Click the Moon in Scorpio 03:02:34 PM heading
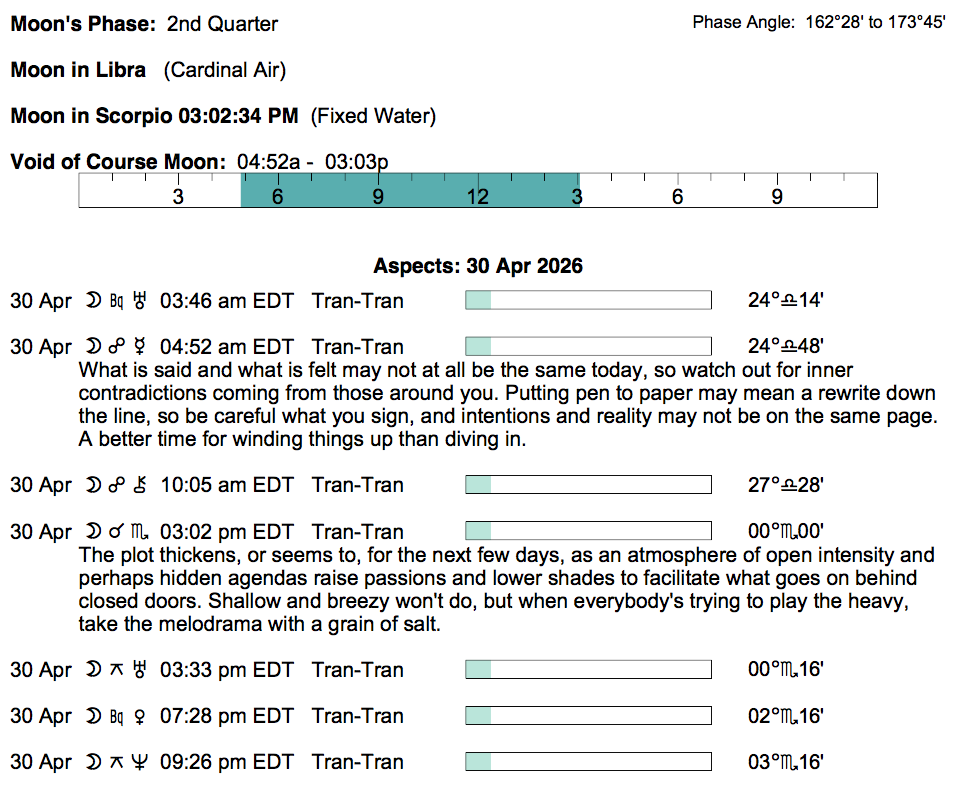This screenshot has height=790, width=962. click(154, 116)
